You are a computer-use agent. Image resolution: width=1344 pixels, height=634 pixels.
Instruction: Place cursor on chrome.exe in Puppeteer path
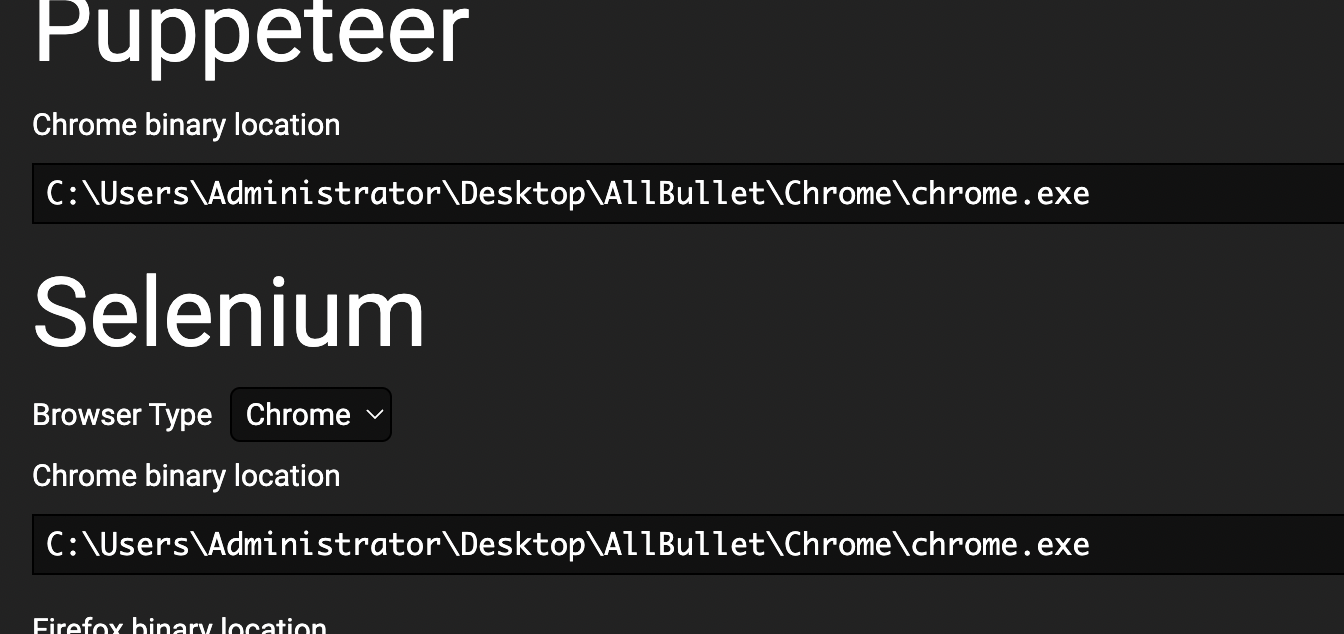click(x=1000, y=193)
